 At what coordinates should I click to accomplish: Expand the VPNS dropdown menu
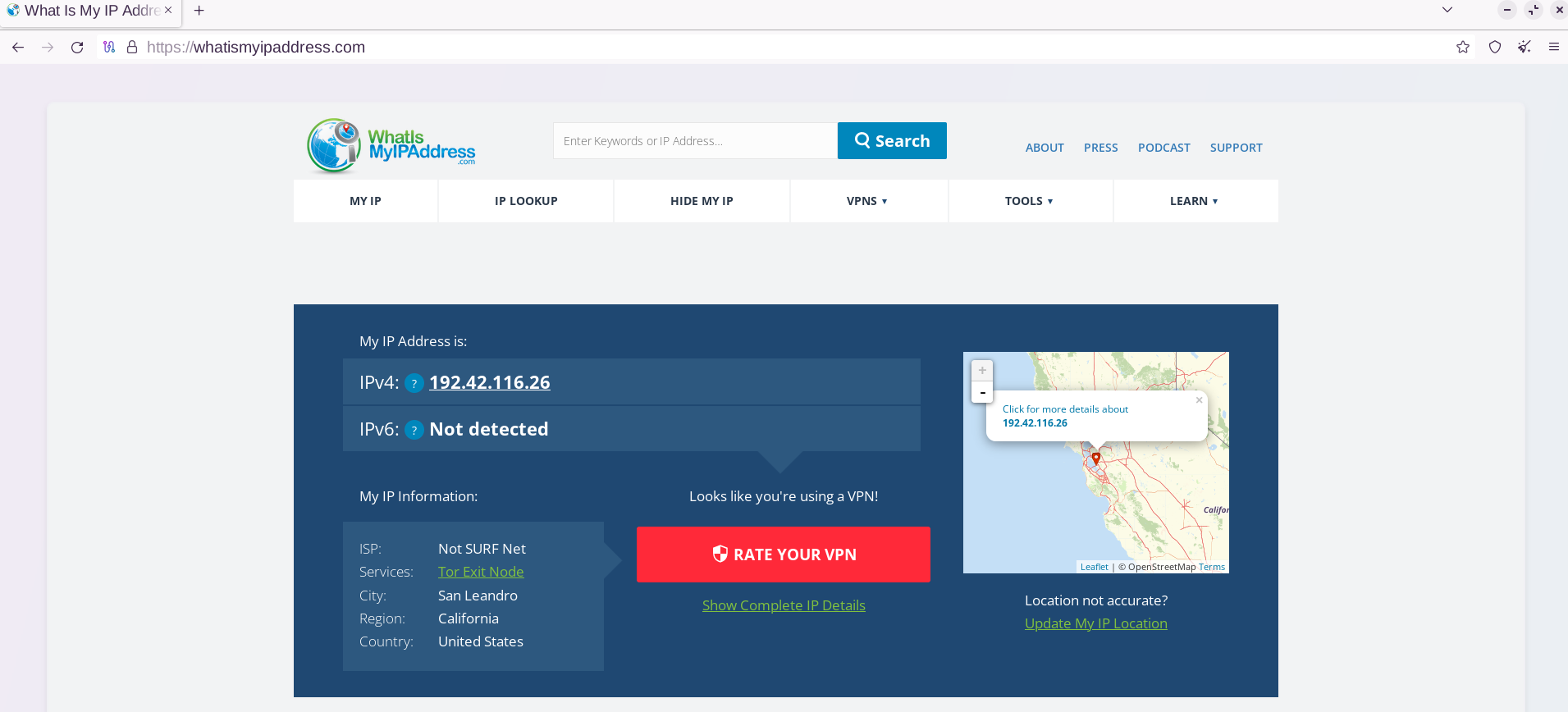(x=867, y=201)
